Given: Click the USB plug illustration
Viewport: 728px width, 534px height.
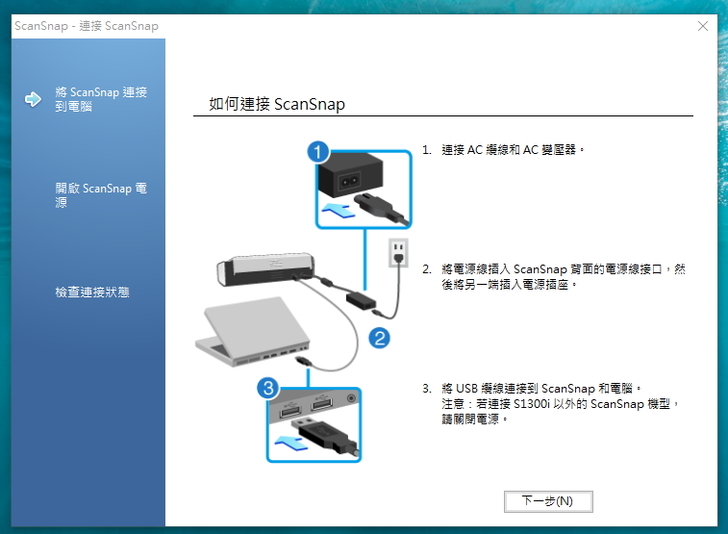Looking at the screenshot, I should point(325,435).
